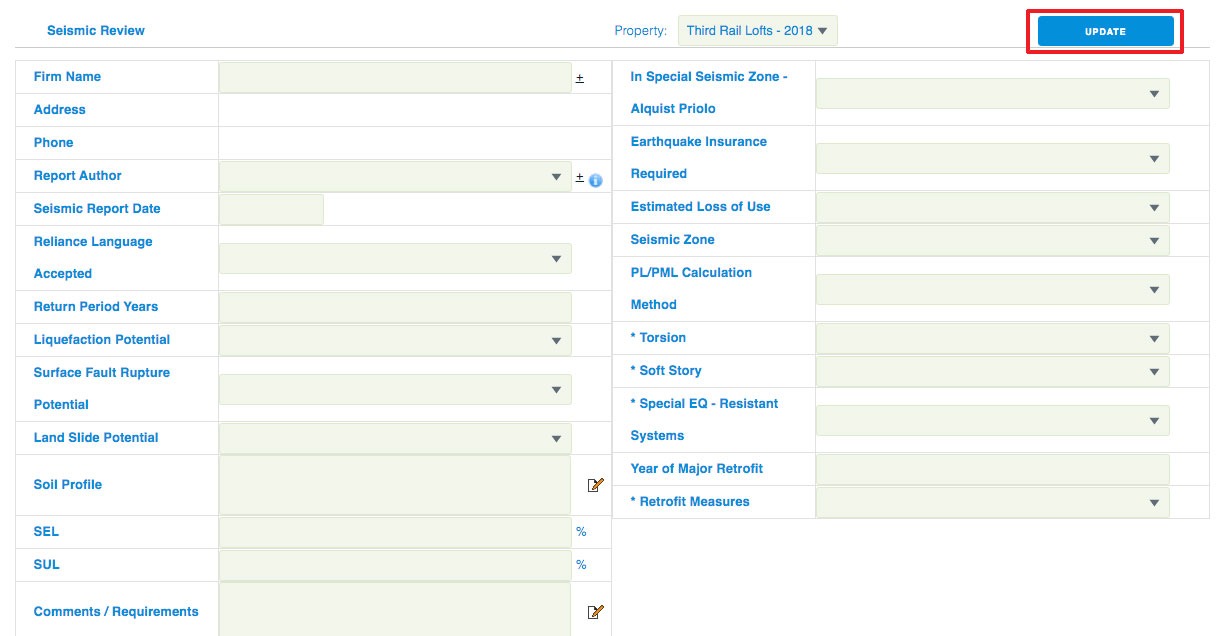Click the Firm Name label
Image resolution: width=1223 pixels, height=636 pixels.
[67, 77]
